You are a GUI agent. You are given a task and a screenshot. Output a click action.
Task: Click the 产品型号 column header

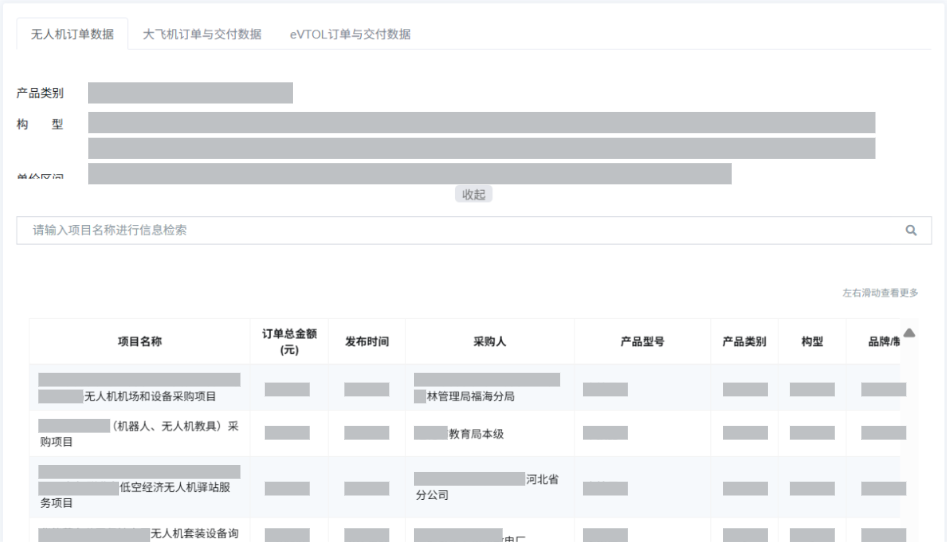[642, 341]
